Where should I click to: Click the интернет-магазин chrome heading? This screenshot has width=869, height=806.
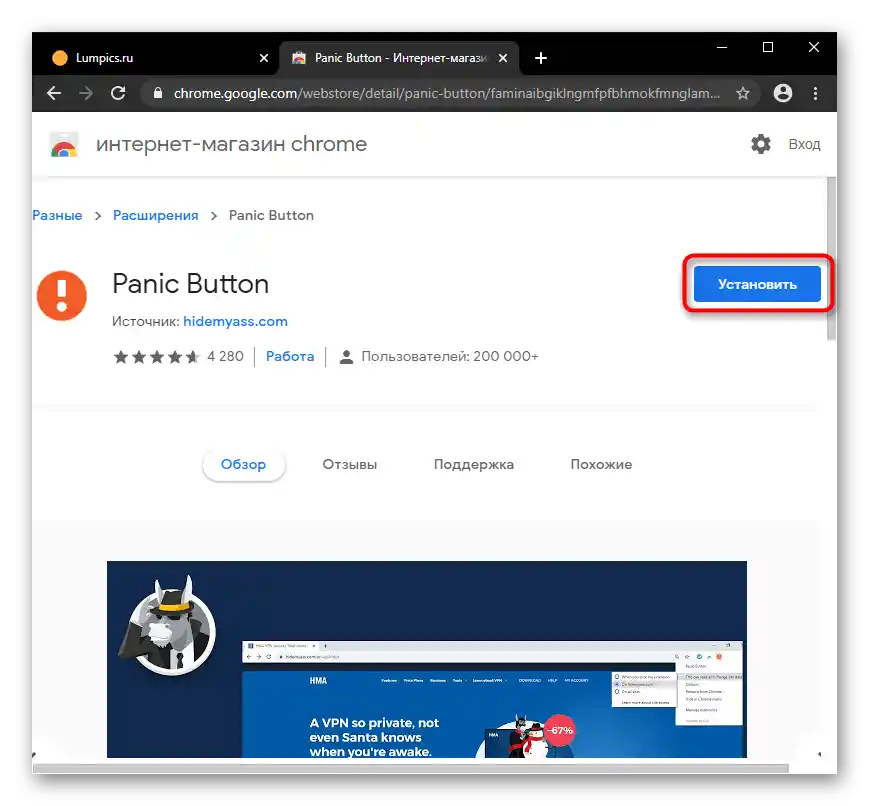[x=232, y=144]
